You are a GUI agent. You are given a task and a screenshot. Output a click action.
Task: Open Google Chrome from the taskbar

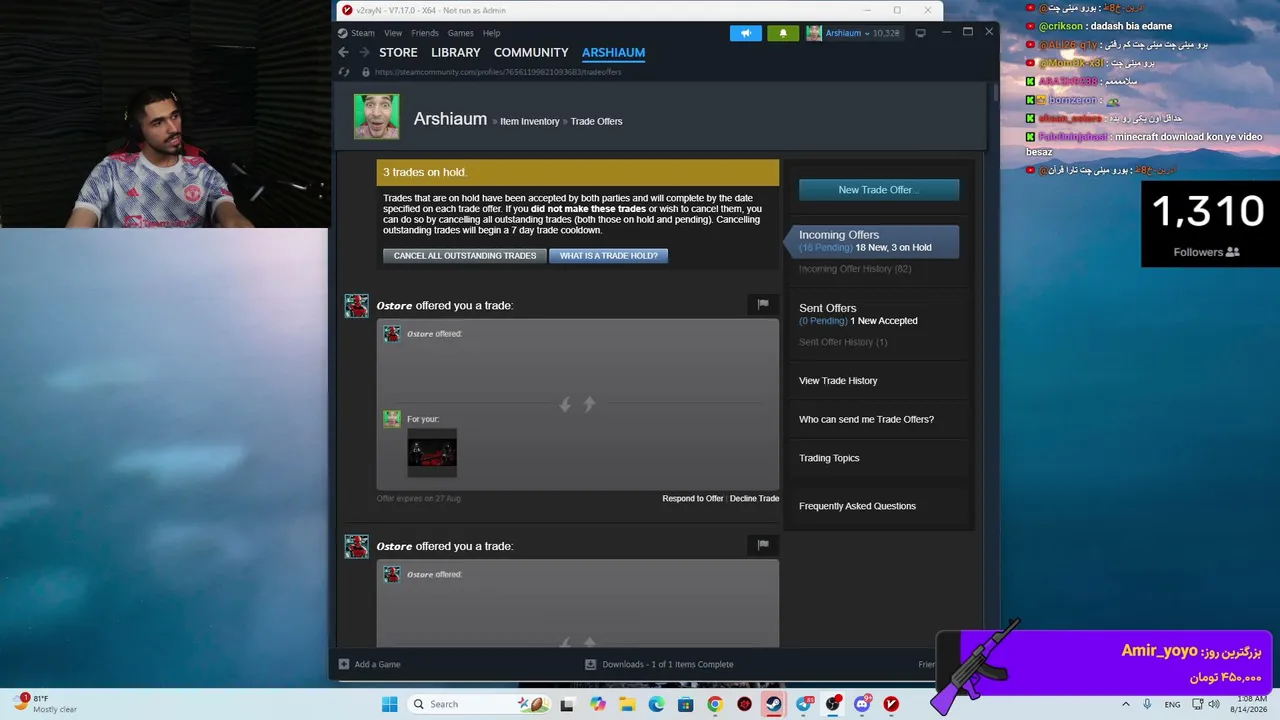[x=714, y=704]
